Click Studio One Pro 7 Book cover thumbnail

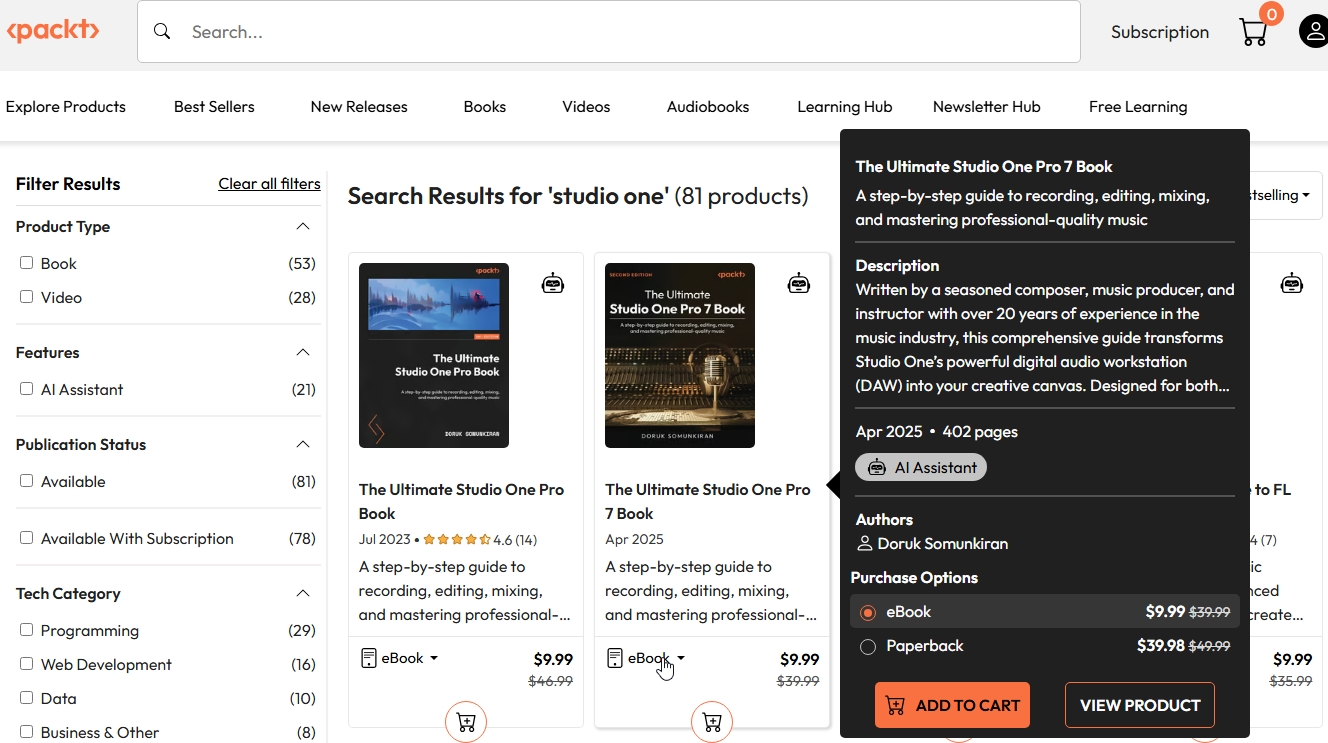(x=680, y=355)
